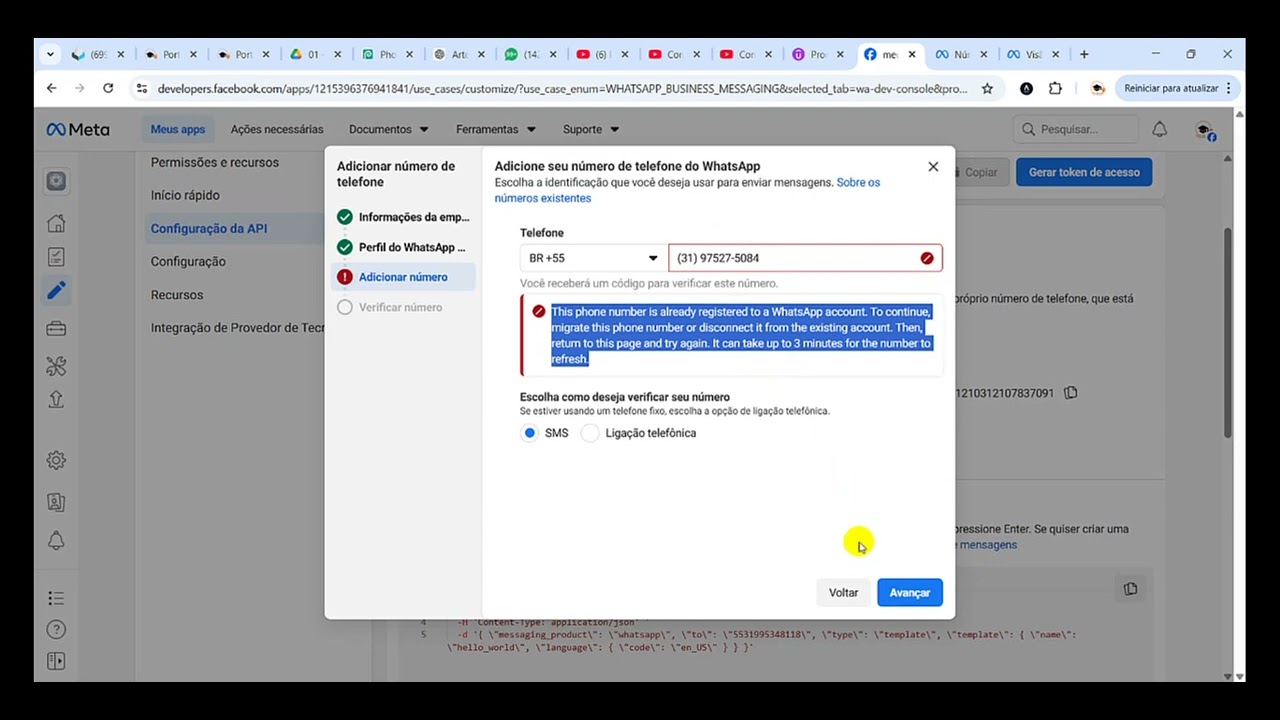Switch to the Pro browser tab
Screen dimensions: 1280x720
[820, 54]
